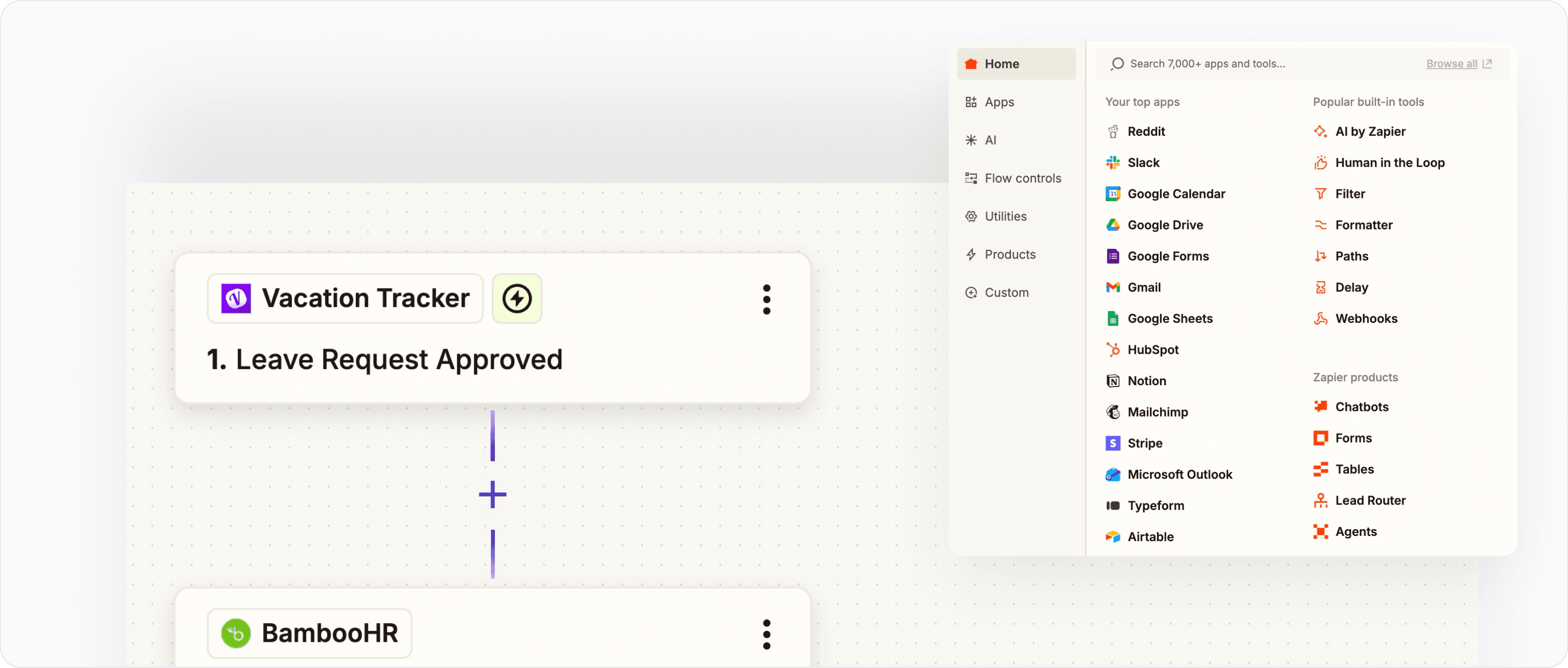This screenshot has height=668, width=1568.
Task: Open the three-dot menu on BambooHR step
Action: (766, 634)
